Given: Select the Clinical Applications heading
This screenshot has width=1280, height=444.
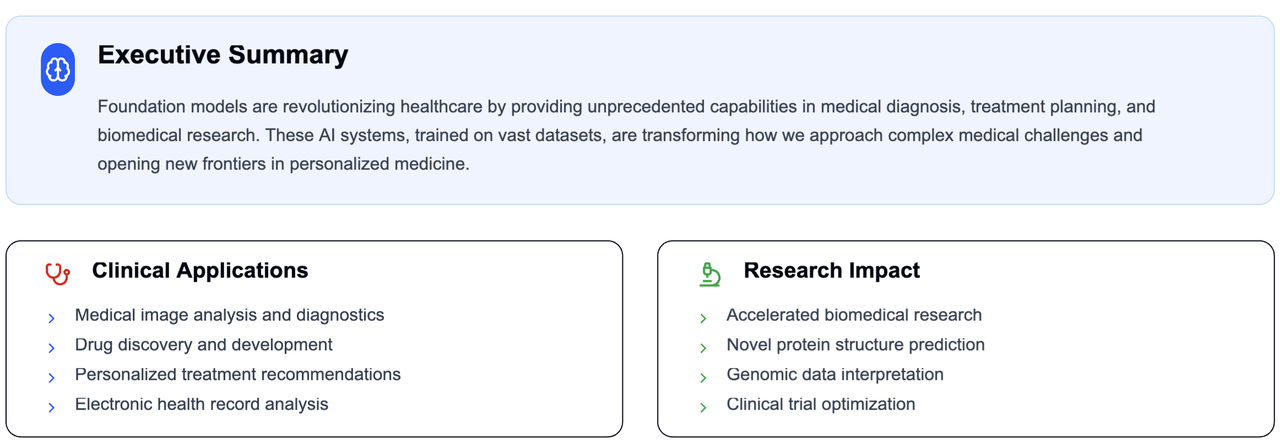Looking at the screenshot, I should 200,271.
